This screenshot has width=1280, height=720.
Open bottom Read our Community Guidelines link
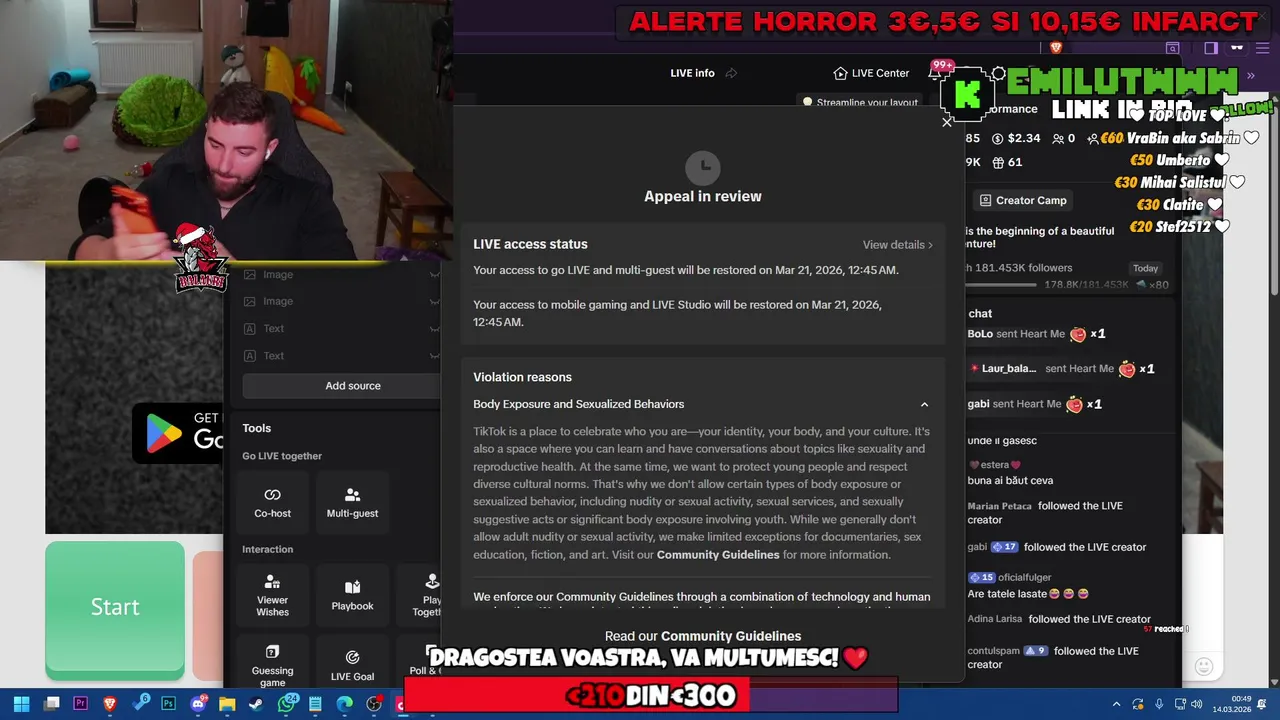pos(703,636)
